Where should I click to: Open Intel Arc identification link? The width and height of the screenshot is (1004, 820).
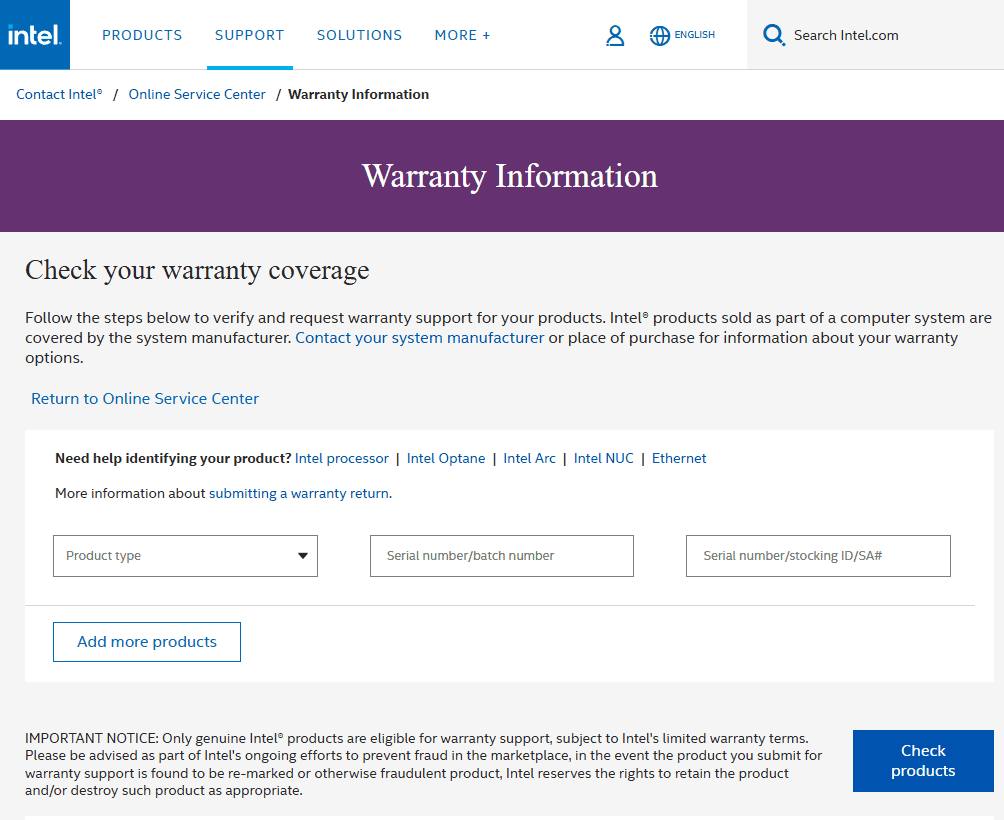pos(529,458)
